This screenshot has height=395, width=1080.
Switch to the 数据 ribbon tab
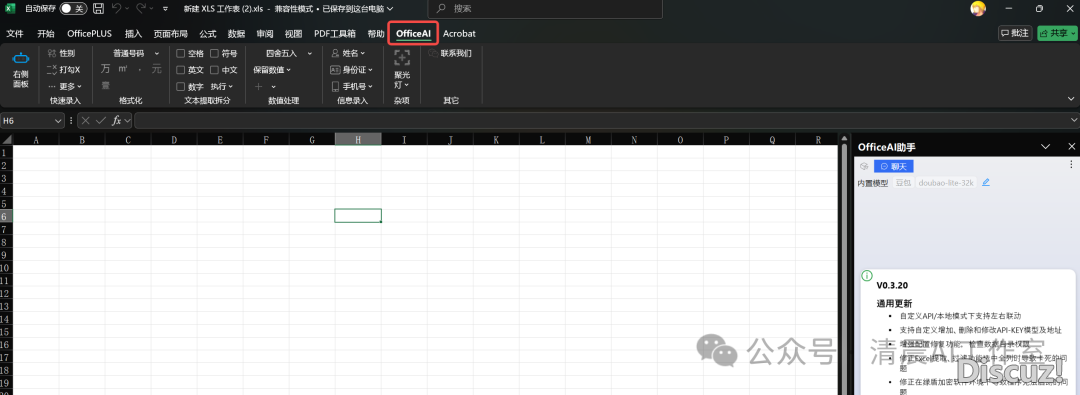pyautogui.click(x=236, y=34)
